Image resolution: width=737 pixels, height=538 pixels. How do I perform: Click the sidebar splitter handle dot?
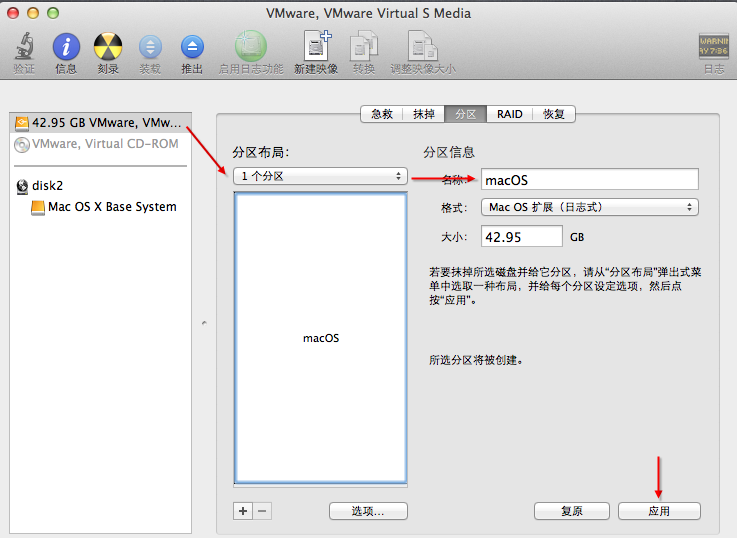204,323
